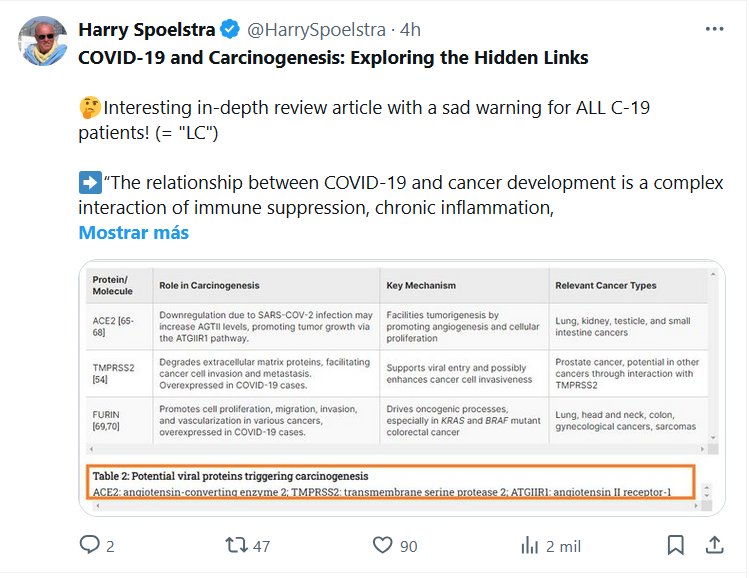Click the share upload icon
This screenshot has height=578, width=750.
(715, 545)
